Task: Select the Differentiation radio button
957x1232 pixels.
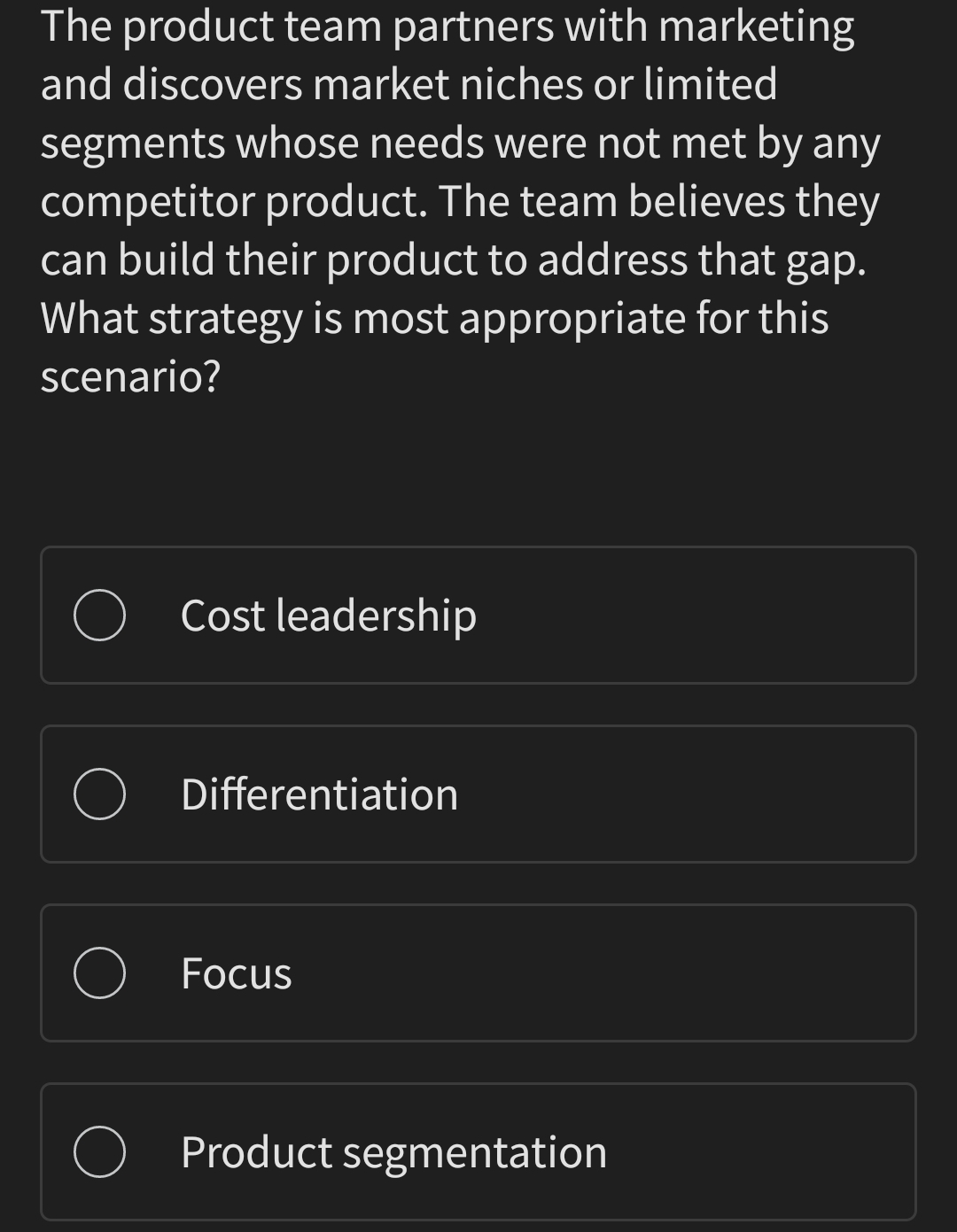Action: (100, 794)
